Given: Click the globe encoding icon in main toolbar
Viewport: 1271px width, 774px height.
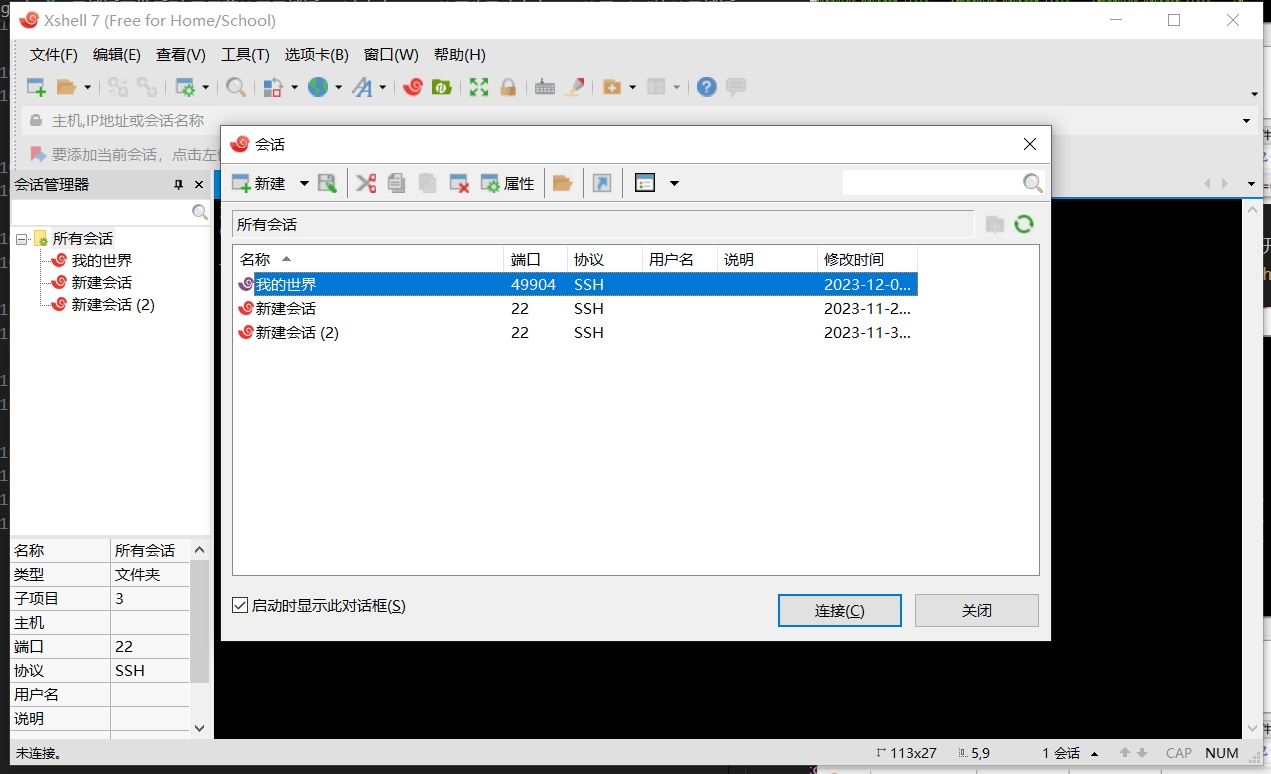Looking at the screenshot, I should coord(318,87).
